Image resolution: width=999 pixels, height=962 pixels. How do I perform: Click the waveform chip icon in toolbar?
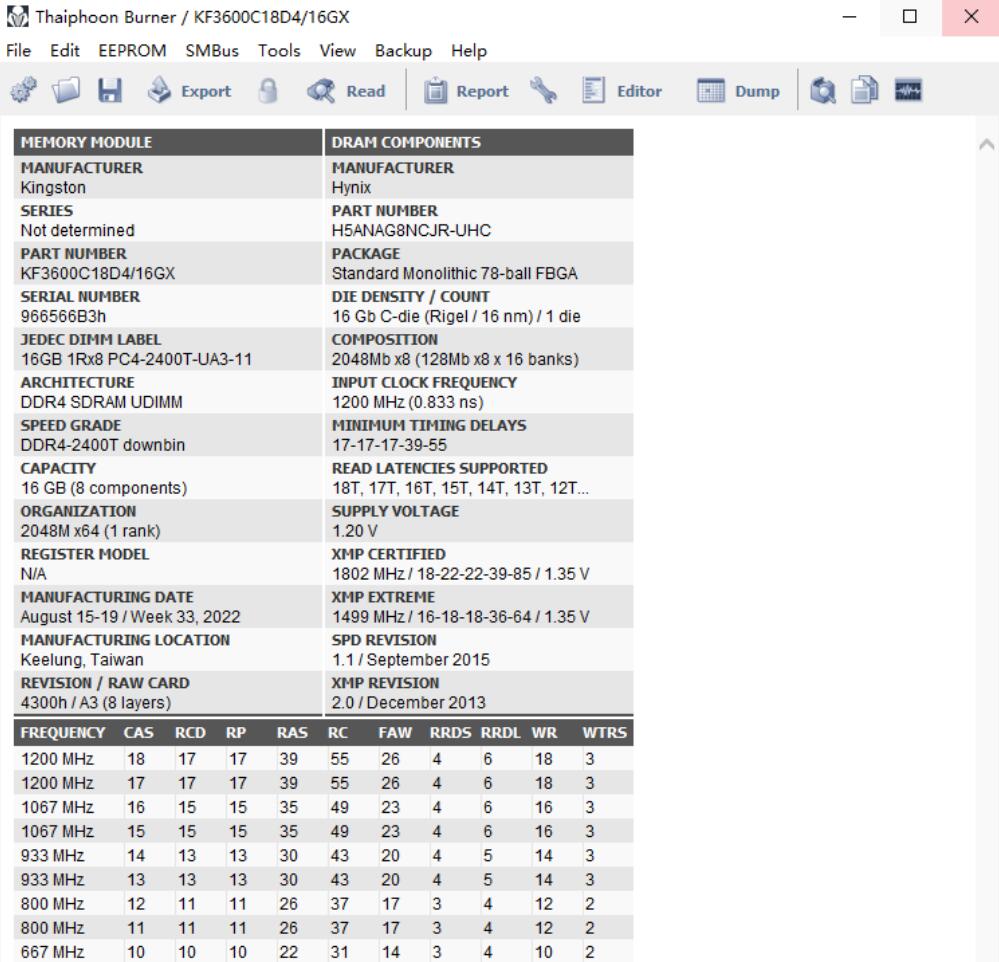tap(909, 91)
